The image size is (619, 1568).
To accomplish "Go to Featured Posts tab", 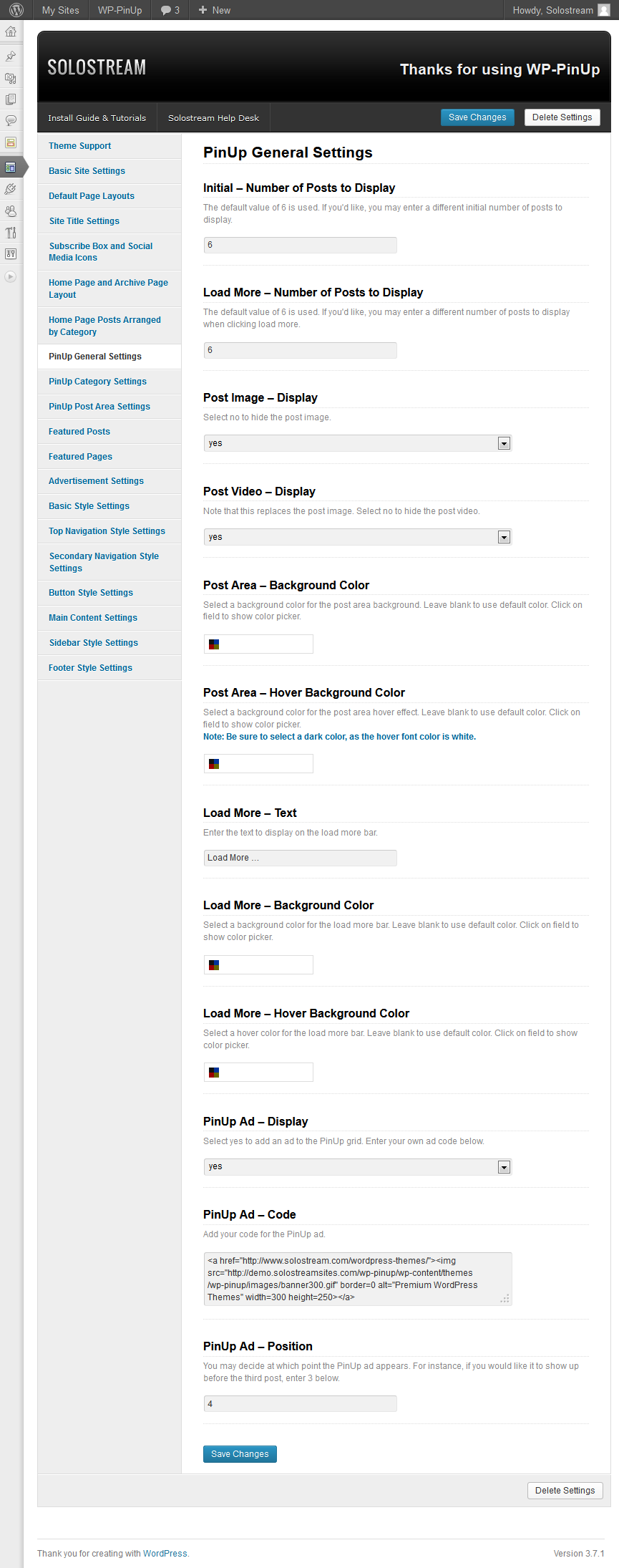I will 109,432.
